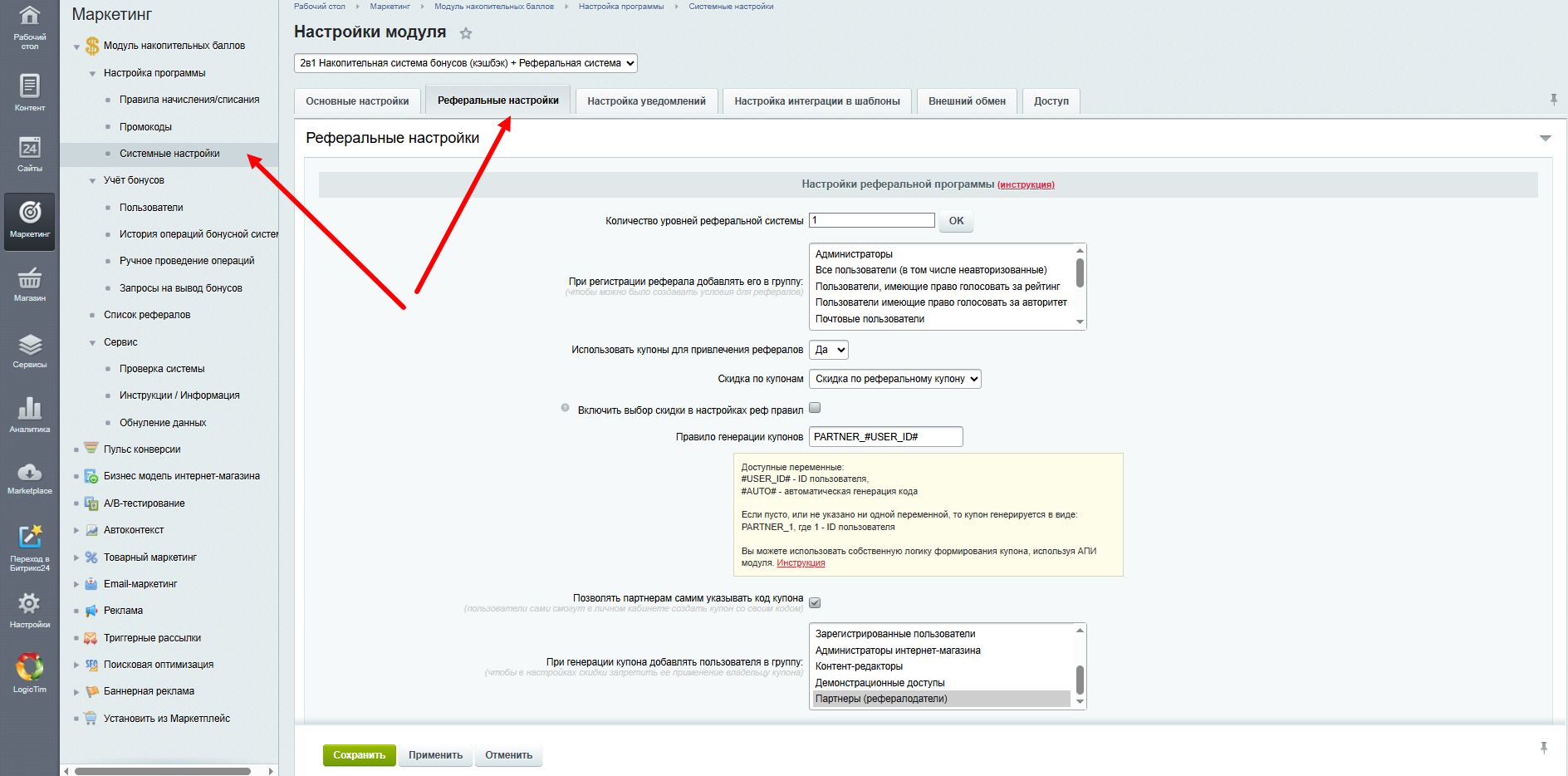Open the Использовать купоны Да dropdown
The height and width of the screenshot is (776, 1568).
[829, 350]
